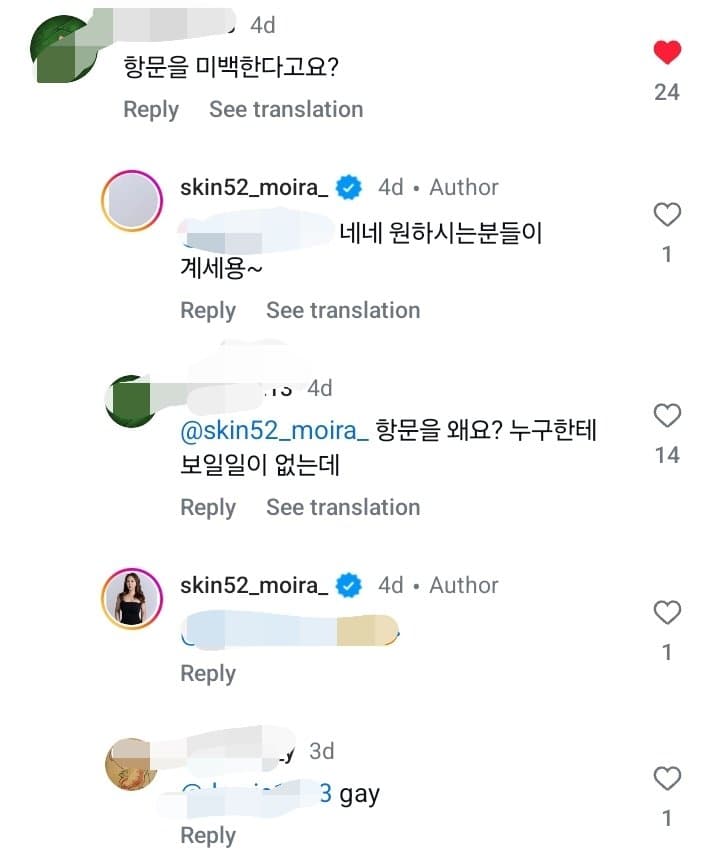Open the @skin52_moira_ mention link
This screenshot has width=720, height=867.
click(x=274, y=431)
